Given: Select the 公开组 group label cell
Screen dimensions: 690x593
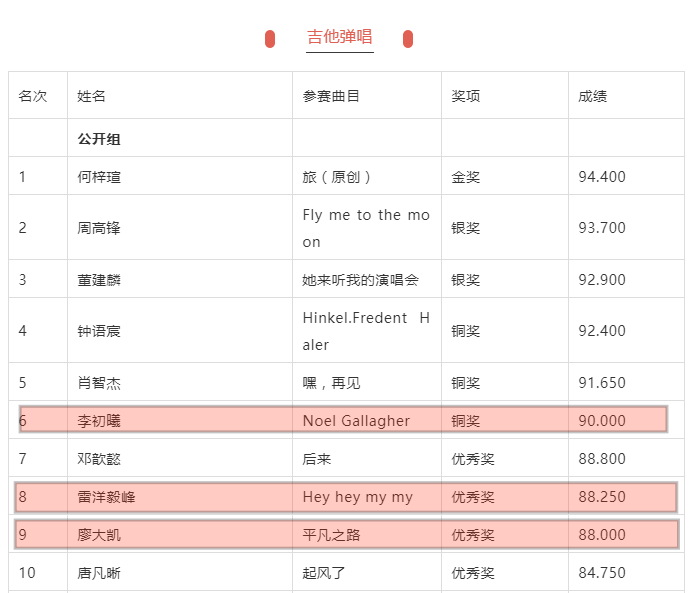Looking at the screenshot, I should click(99, 139).
